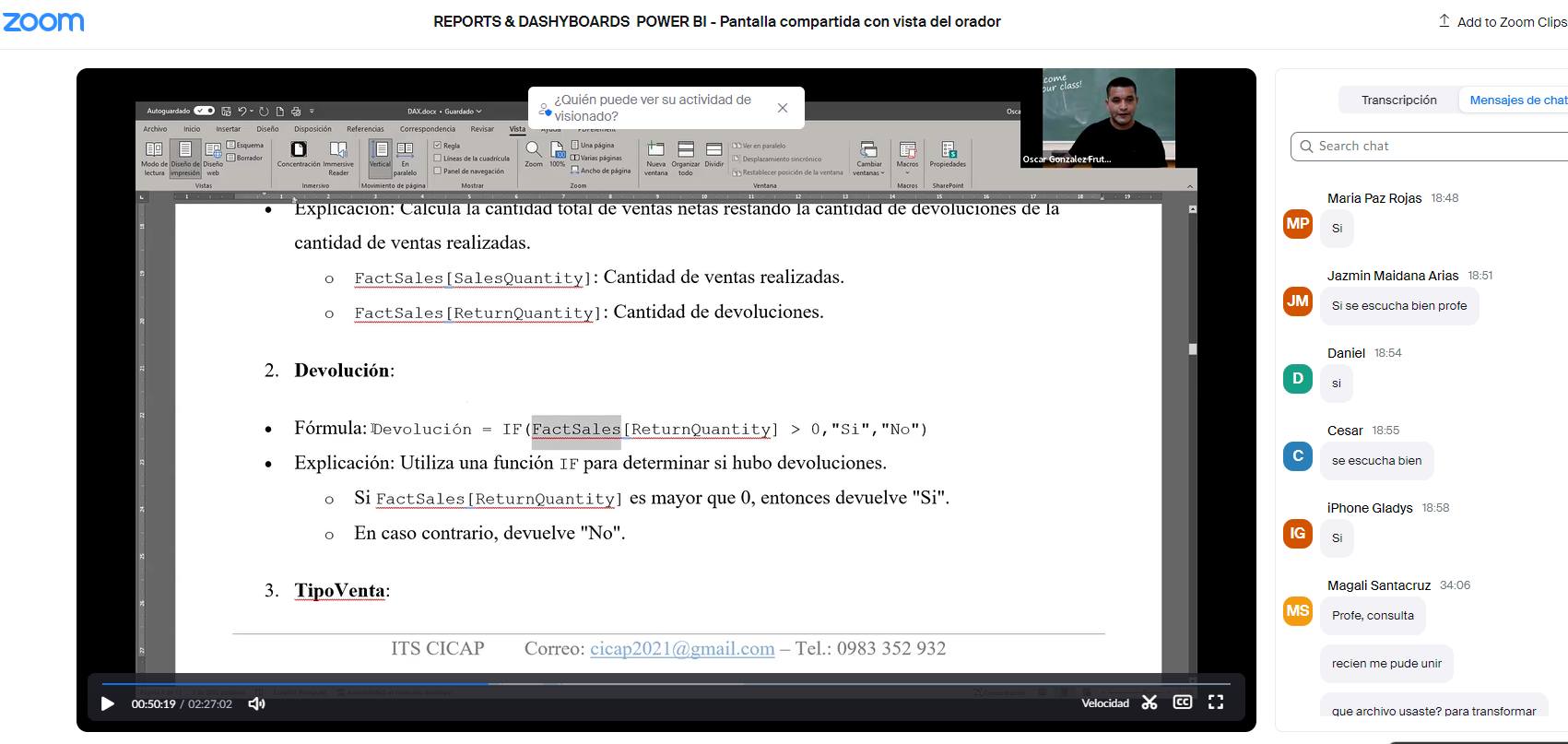Close the viewing activity popup
This screenshot has height=744, width=1568.
point(783,108)
